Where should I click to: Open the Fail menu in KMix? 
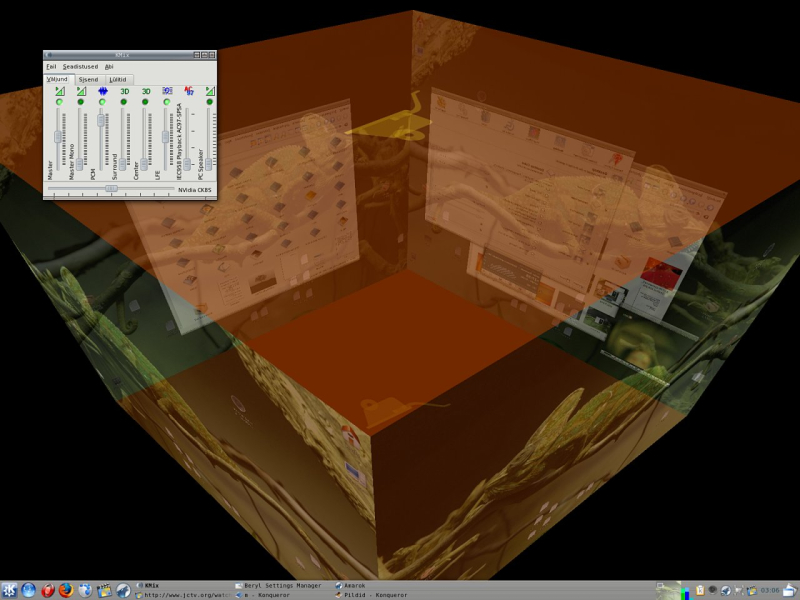pos(51,66)
